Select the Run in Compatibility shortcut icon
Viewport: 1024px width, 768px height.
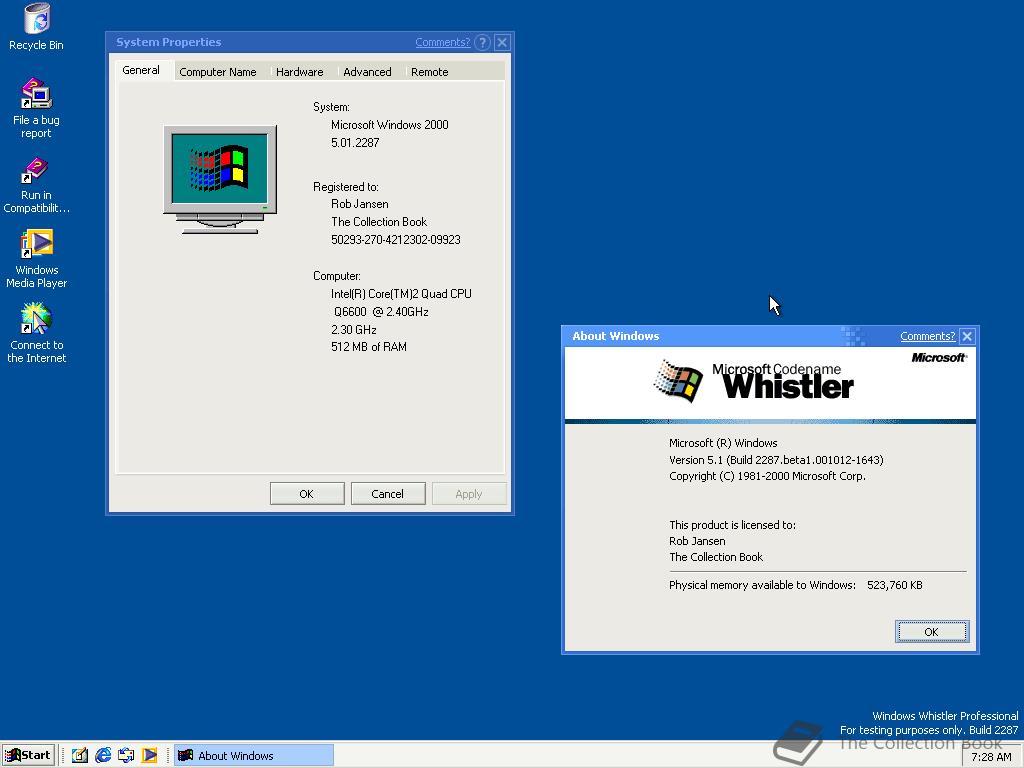pyautogui.click(x=36, y=185)
